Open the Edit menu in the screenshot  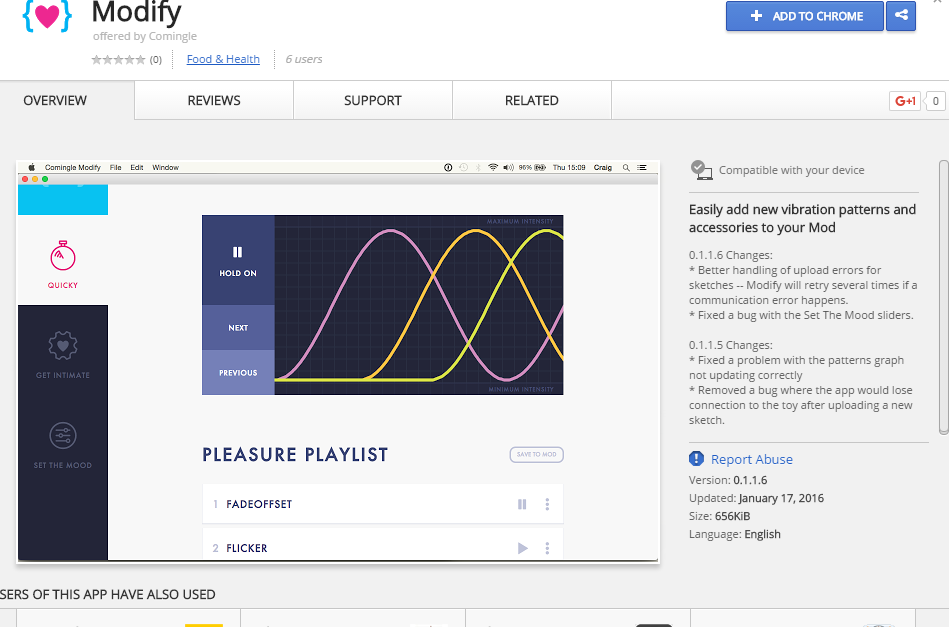click(x=137, y=168)
